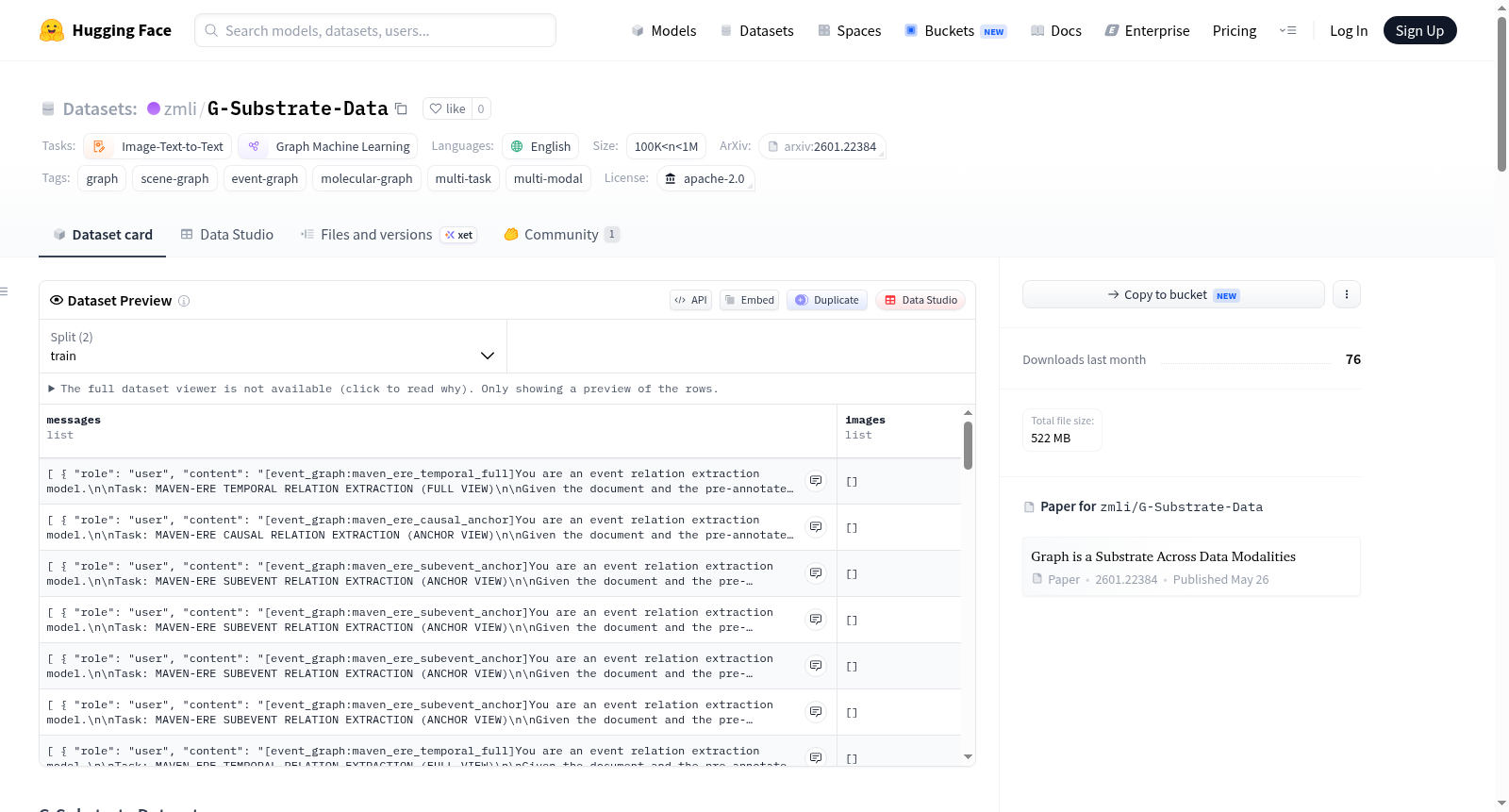The height and width of the screenshot is (812, 1509).
Task: Click the API button in Dataset Preview
Action: (x=690, y=300)
